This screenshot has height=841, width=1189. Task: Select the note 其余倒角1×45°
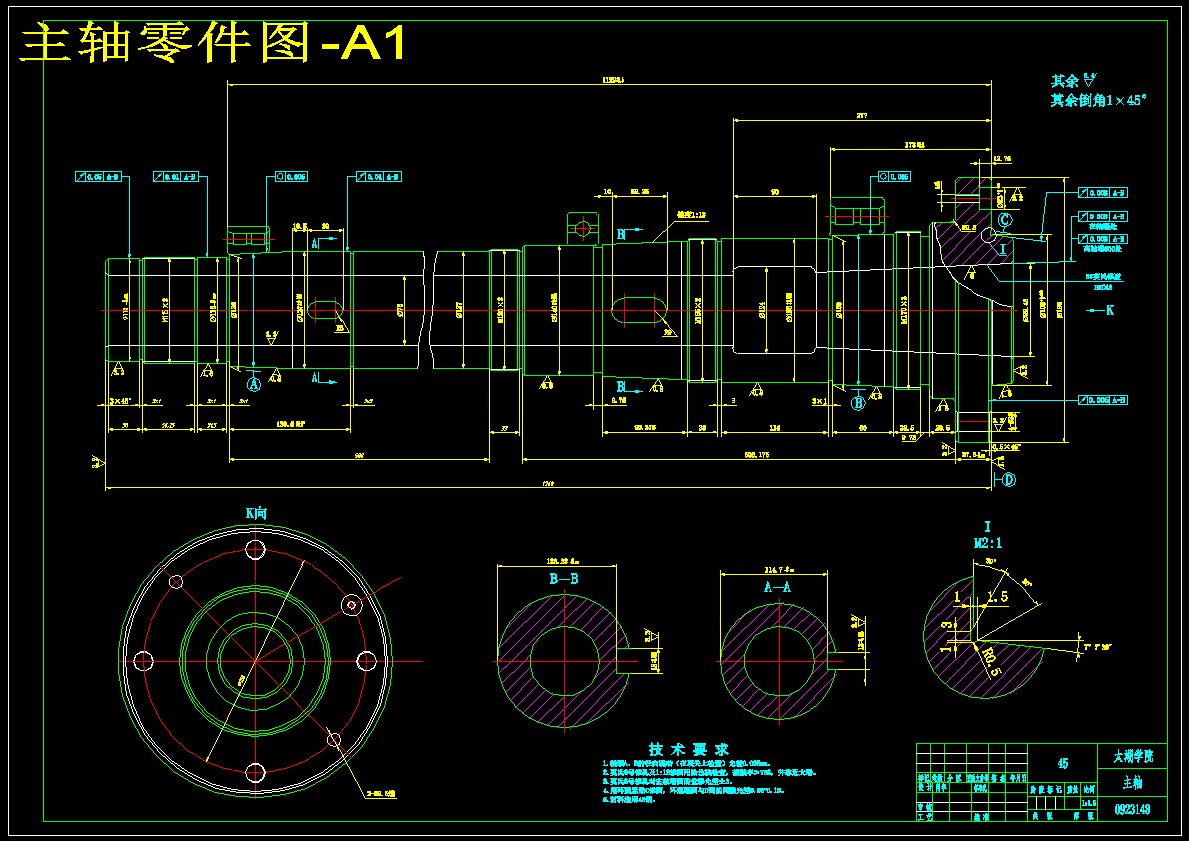(1098, 100)
